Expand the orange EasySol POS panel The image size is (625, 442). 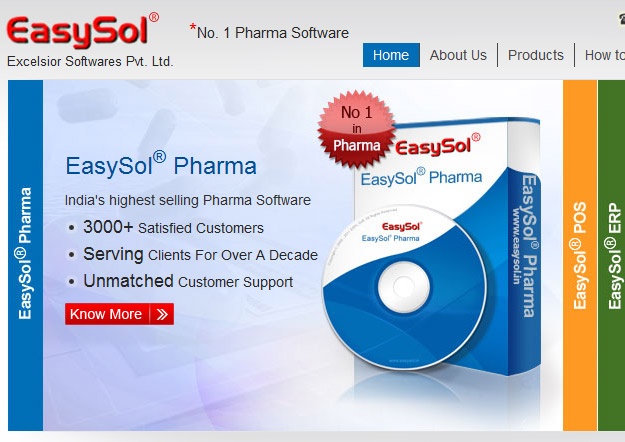pyautogui.click(x=580, y=255)
